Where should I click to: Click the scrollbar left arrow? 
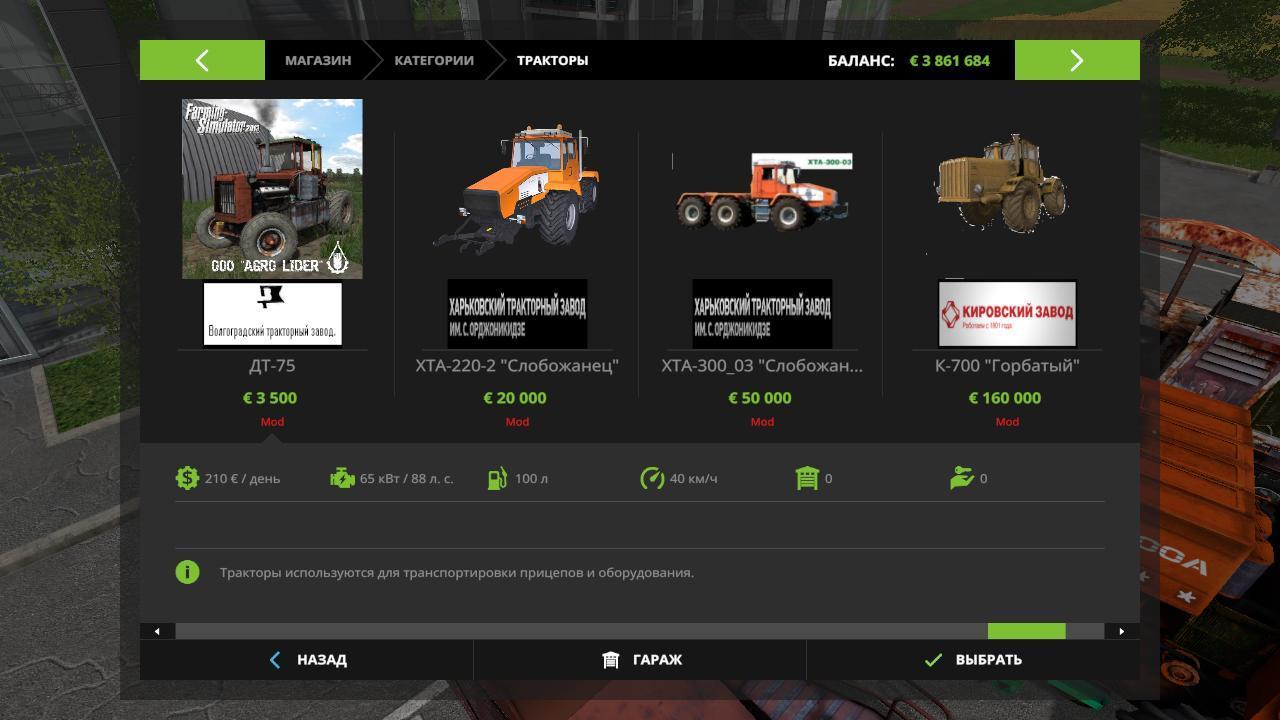(x=157, y=631)
